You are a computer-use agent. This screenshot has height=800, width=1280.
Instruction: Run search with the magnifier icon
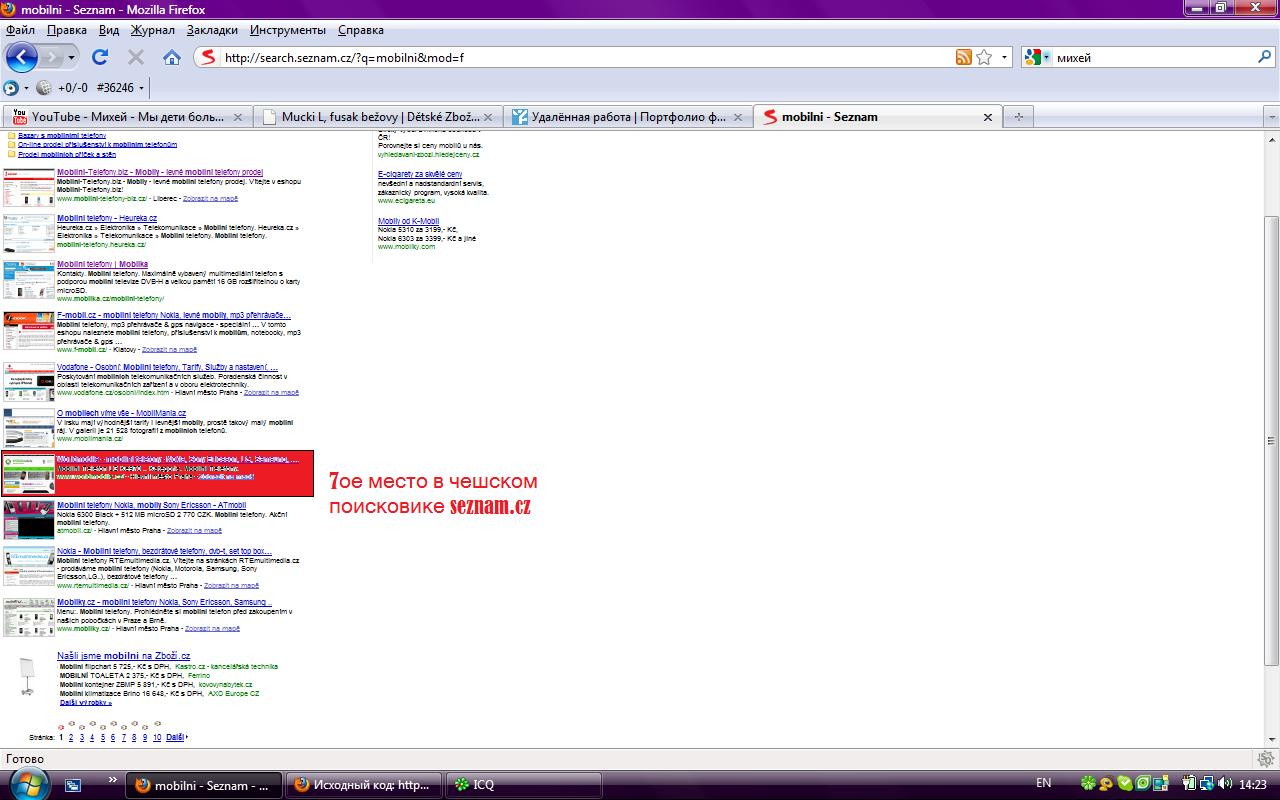(x=1264, y=57)
